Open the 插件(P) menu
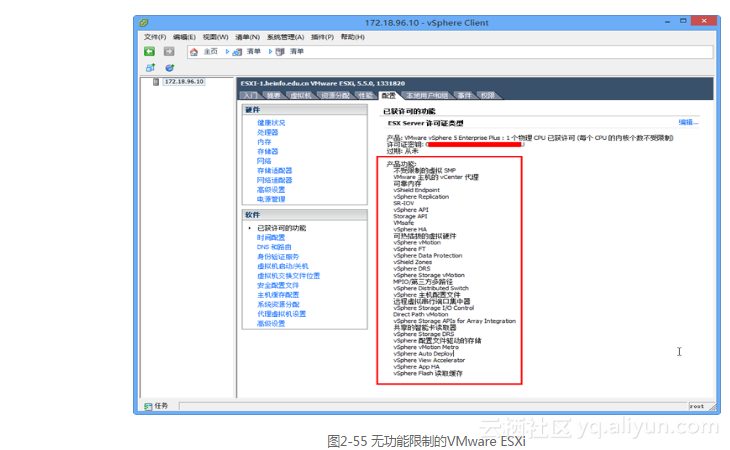The width and height of the screenshot is (730, 450). click(322, 37)
